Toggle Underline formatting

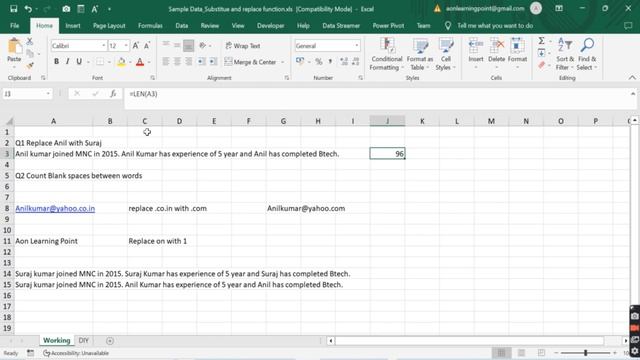[x=79, y=62]
